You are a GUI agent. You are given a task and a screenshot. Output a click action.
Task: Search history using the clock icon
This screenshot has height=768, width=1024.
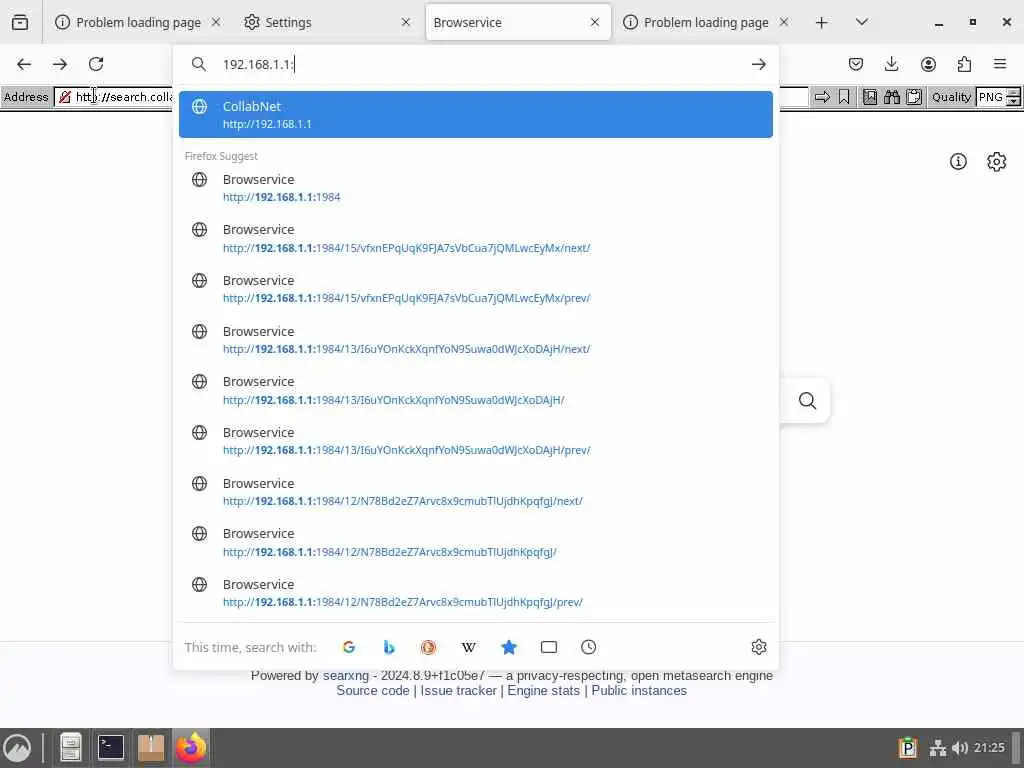(x=588, y=647)
